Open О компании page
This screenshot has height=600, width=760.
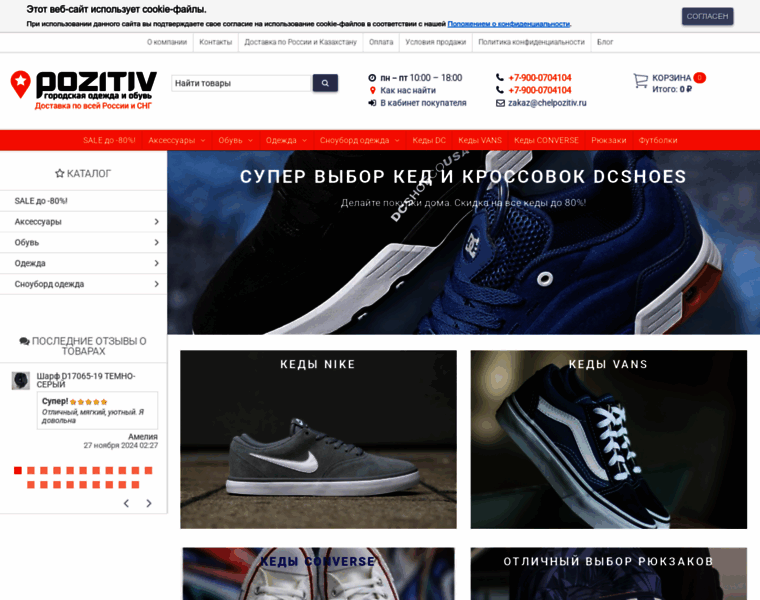[x=167, y=42]
